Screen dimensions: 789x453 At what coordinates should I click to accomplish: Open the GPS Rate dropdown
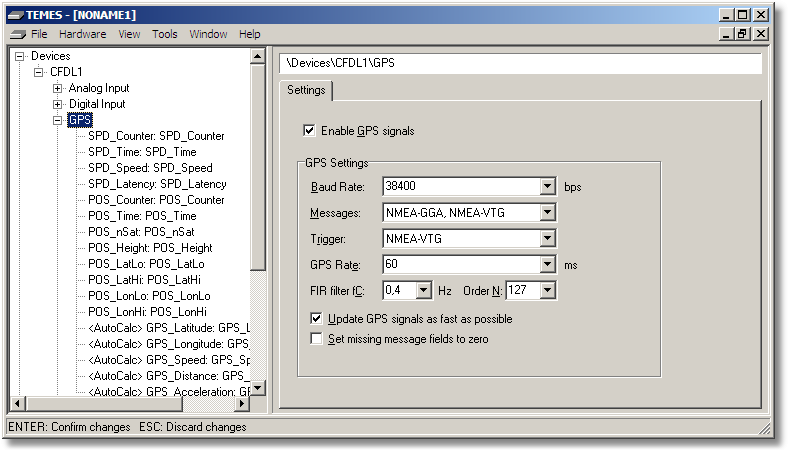pyautogui.click(x=547, y=264)
